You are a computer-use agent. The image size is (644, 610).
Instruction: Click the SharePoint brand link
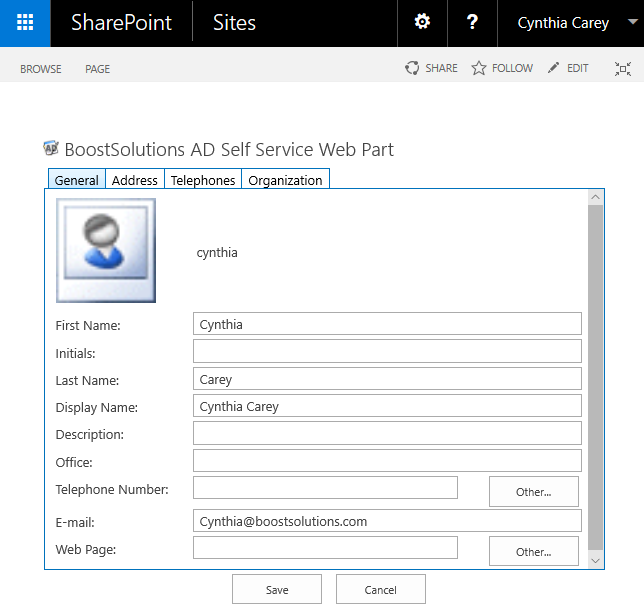tap(121, 23)
